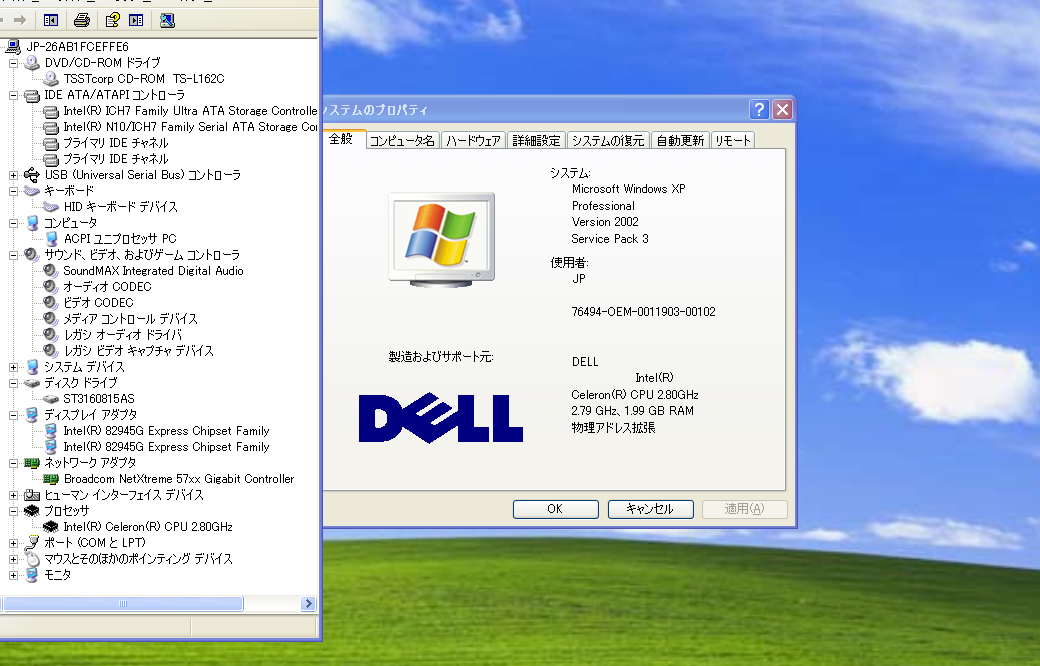Select the SoundMAX Integrated Digital Audio icon
1040x666 pixels.
[x=51, y=271]
